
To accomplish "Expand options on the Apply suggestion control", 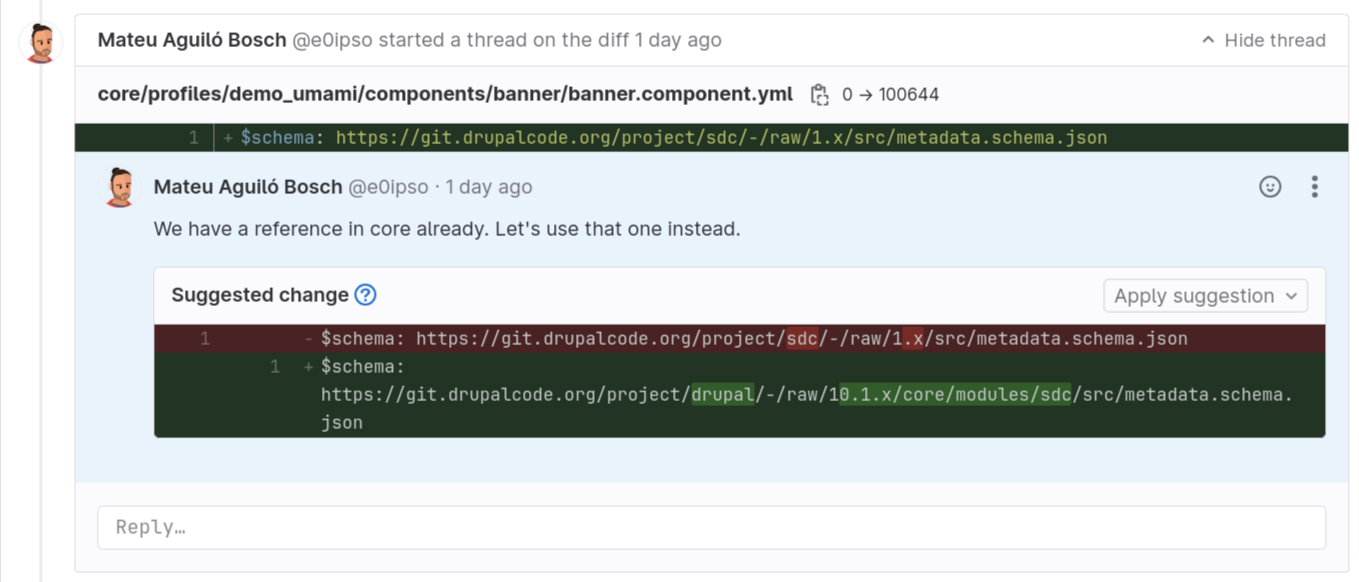I will 1292,295.
